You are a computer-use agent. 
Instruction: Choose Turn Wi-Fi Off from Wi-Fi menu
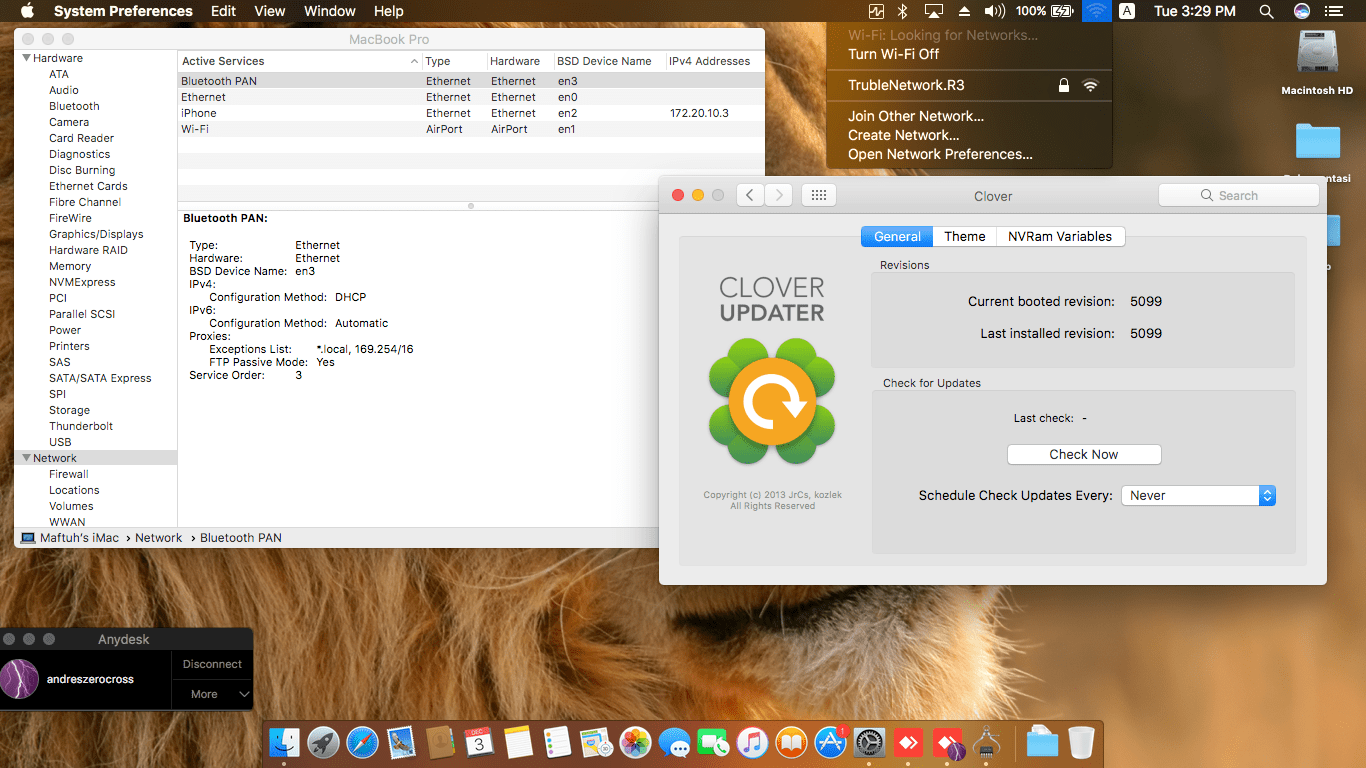[x=970, y=54]
